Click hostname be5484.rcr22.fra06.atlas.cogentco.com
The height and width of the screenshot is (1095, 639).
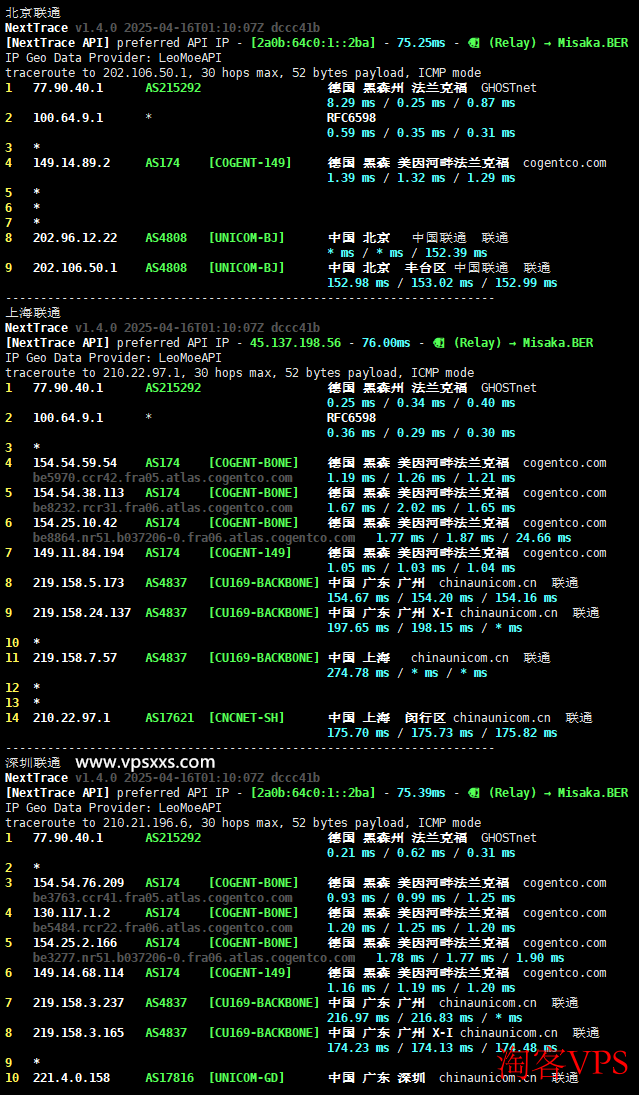point(163,928)
